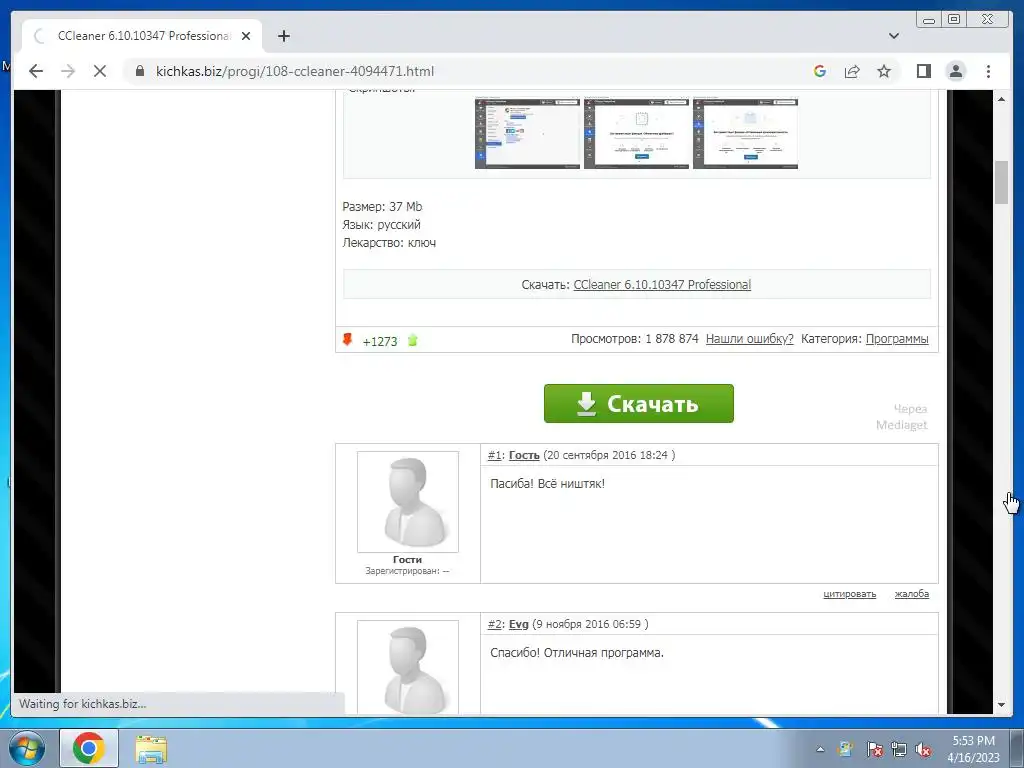Open the Windows Start menu
The width and height of the screenshot is (1024, 768).
pyautogui.click(x=26, y=748)
